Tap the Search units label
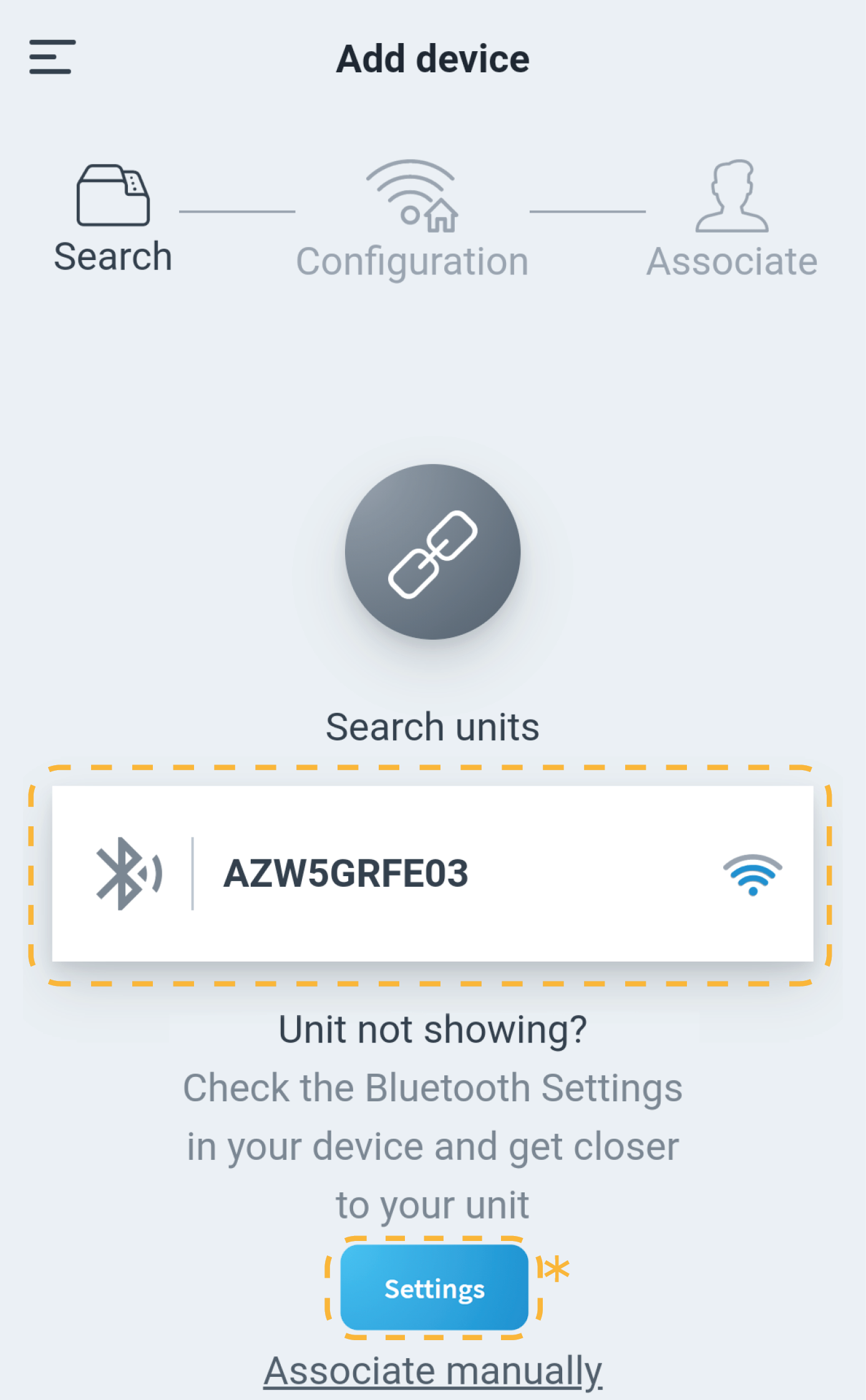The height and width of the screenshot is (1400, 866). (x=432, y=727)
